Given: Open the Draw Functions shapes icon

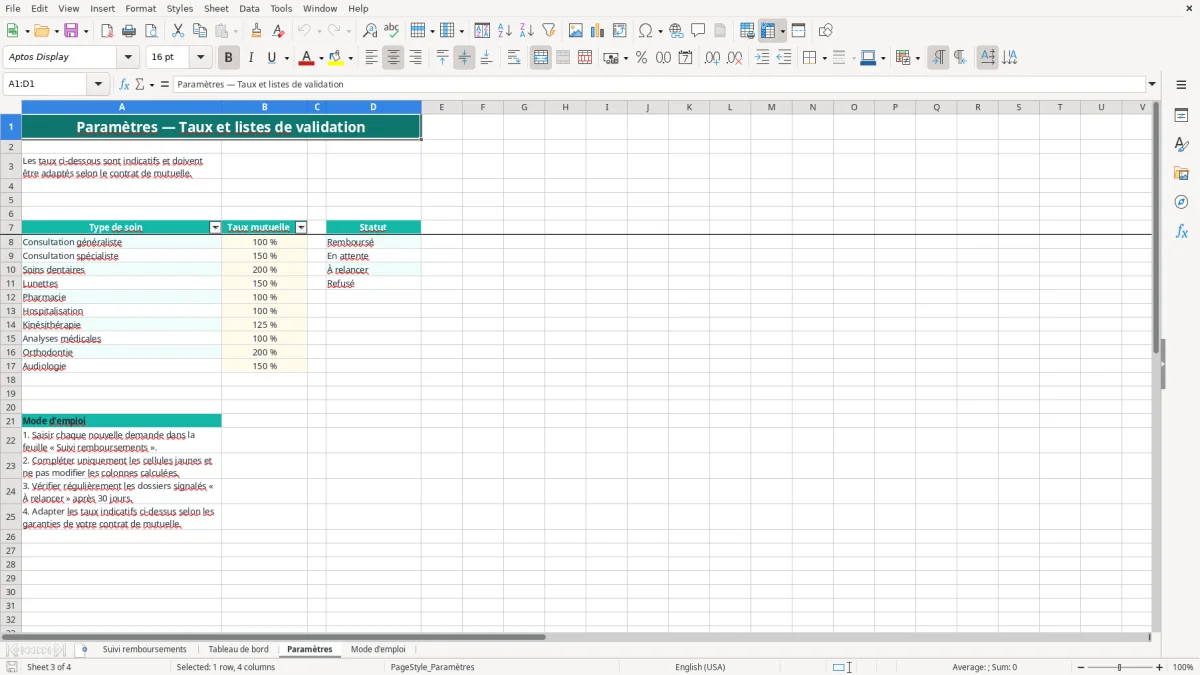Looking at the screenshot, I should click(826, 31).
